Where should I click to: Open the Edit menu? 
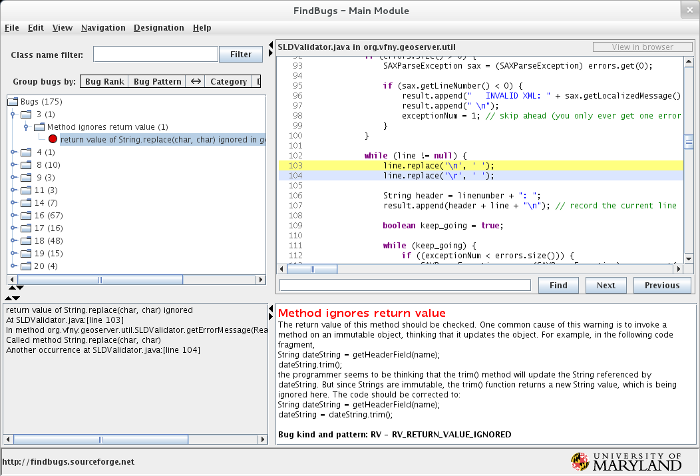point(36,28)
